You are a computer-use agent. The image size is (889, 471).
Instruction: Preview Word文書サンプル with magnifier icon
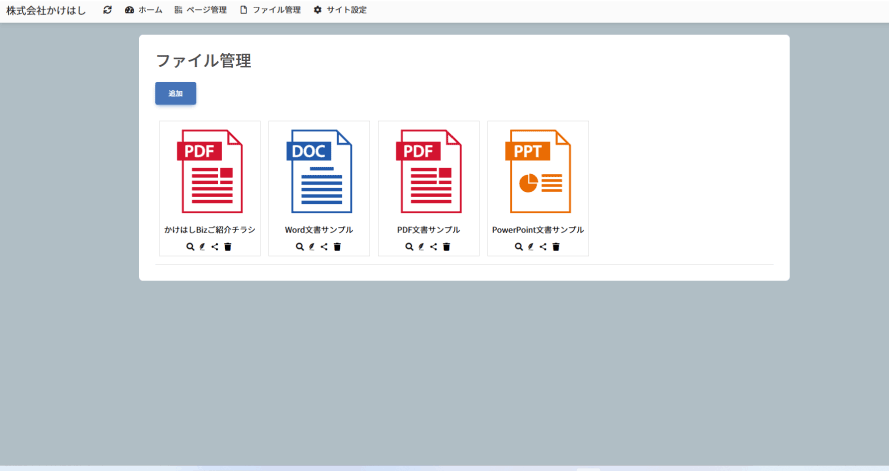[300, 247]
